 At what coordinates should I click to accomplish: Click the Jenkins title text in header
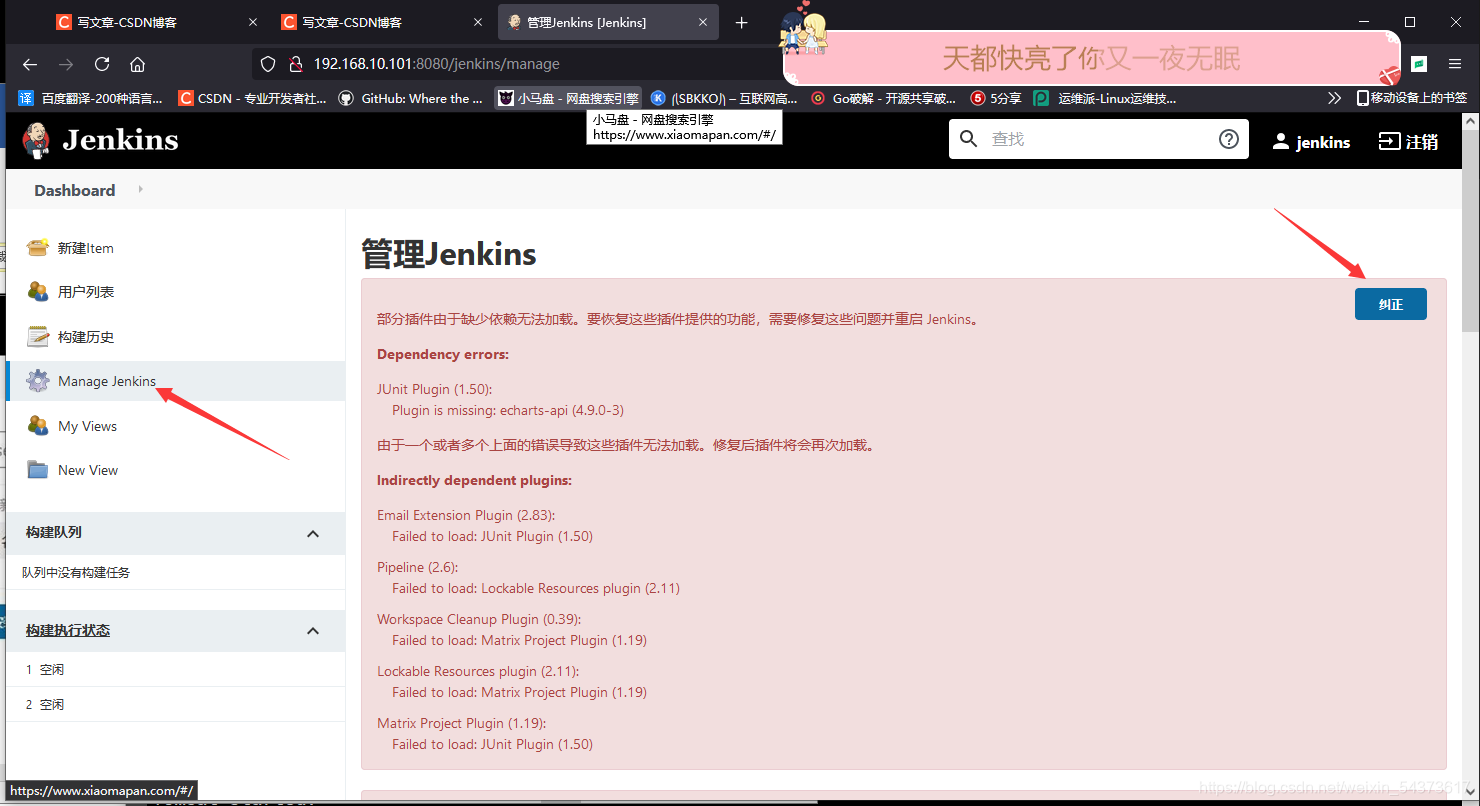click(120, 140)
